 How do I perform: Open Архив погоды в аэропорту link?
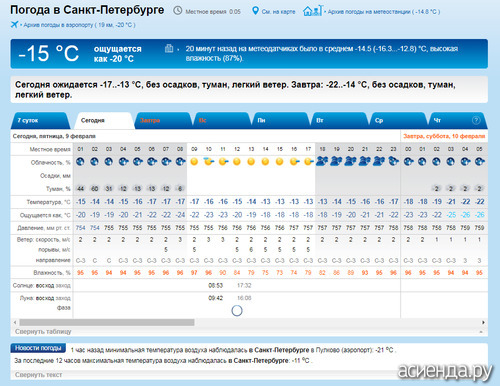pos(79,25)
